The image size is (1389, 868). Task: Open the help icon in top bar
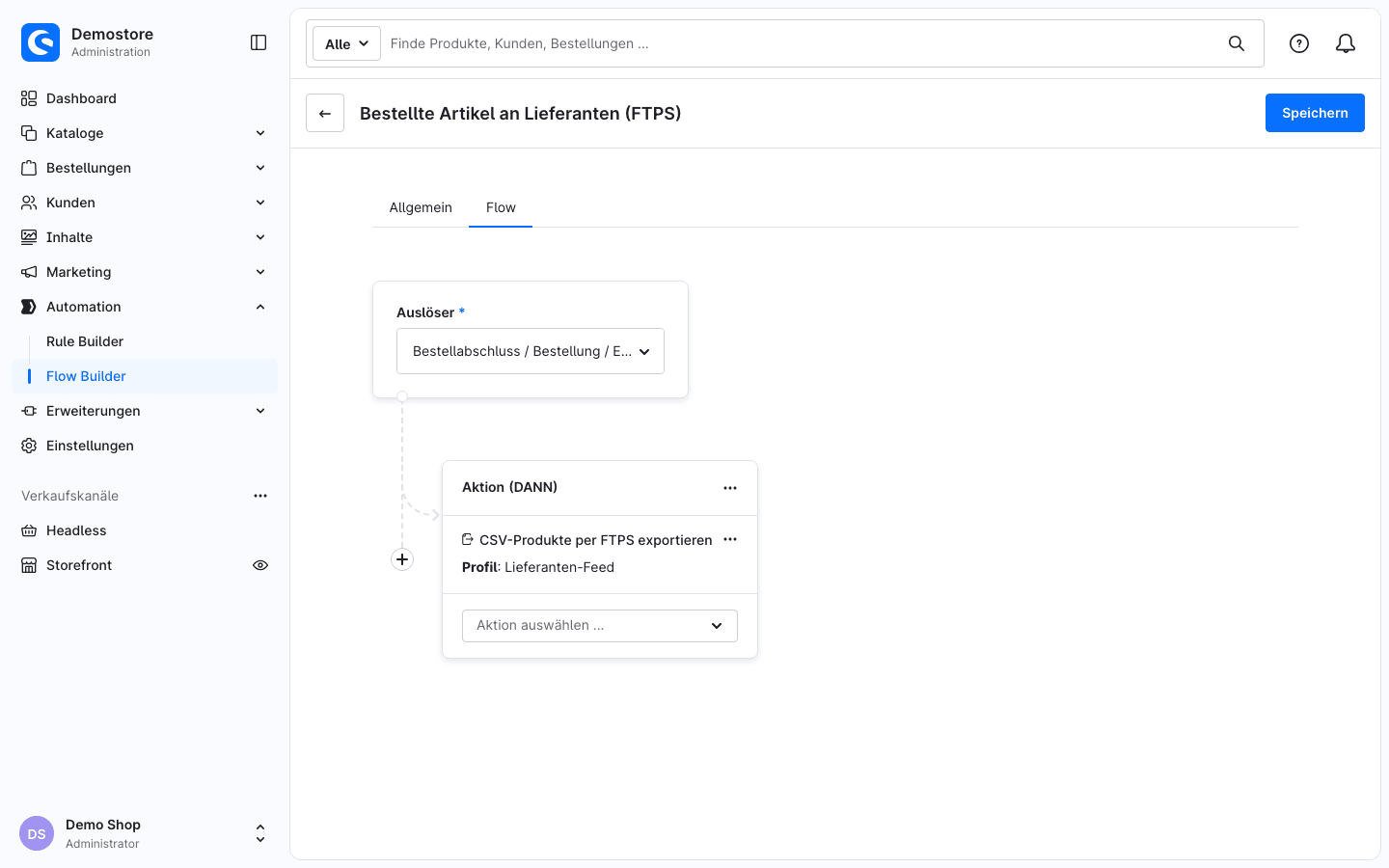[x=1299, y=43]
